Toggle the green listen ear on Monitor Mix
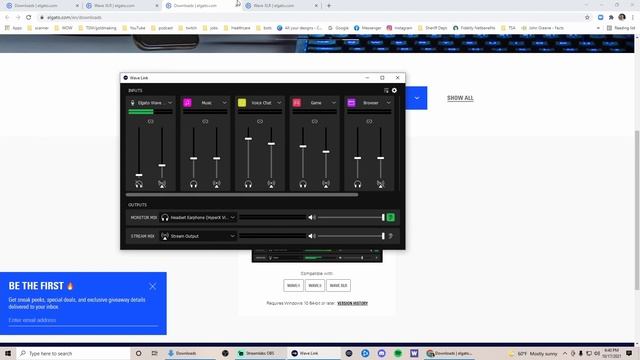 (x=391, y=218)
